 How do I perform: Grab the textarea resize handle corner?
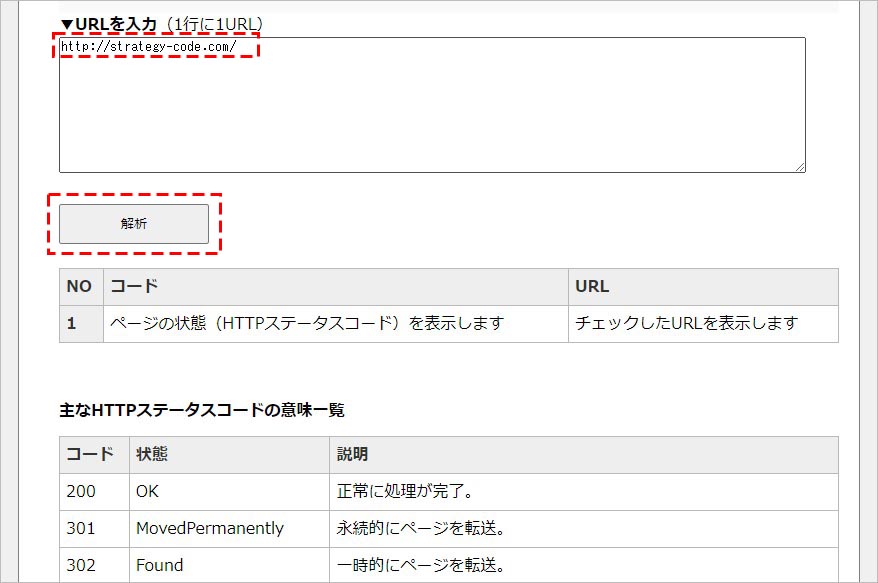(799, 166)
